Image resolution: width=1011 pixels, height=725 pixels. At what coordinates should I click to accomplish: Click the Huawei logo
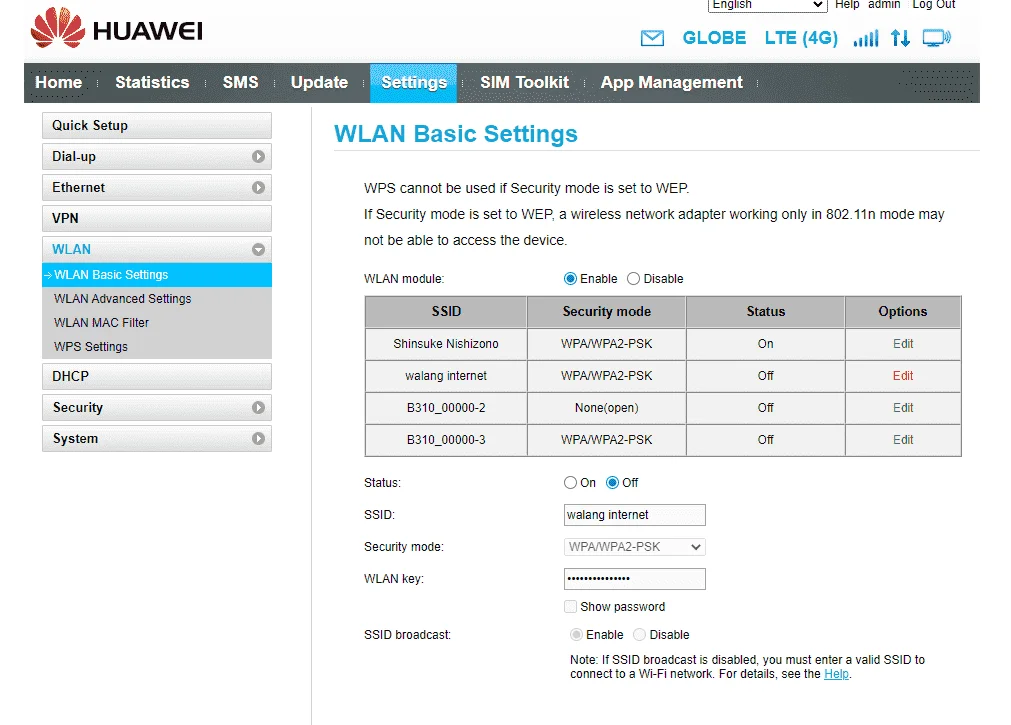tap(117, 28)
